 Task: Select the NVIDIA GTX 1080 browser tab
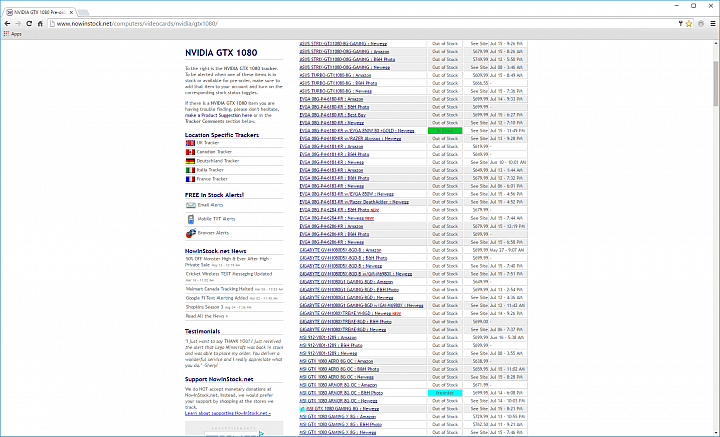click(x=40, y=12)
